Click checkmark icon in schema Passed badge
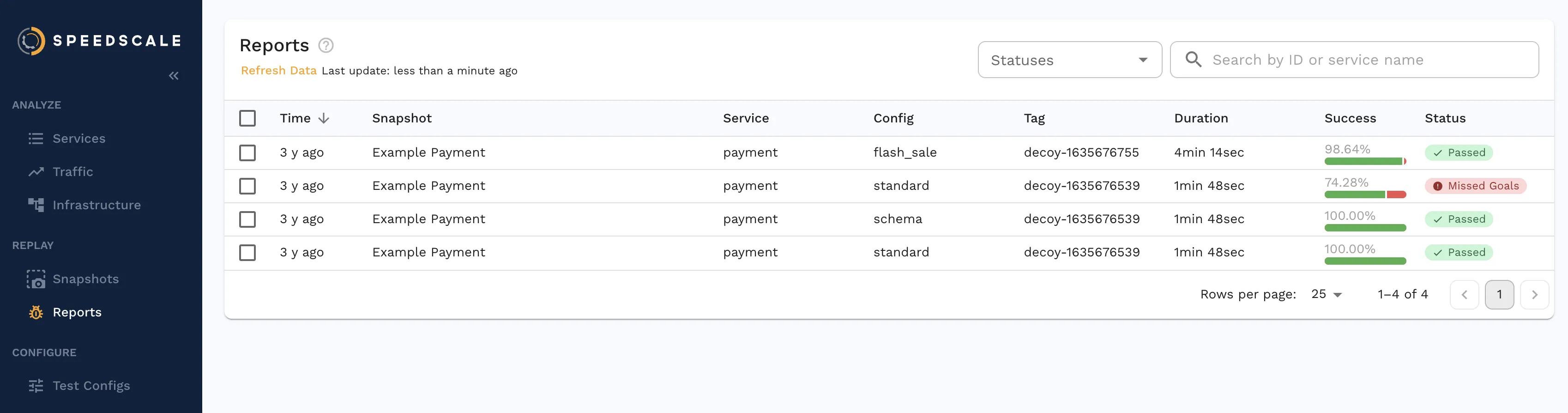1568x413 pixels. click(1437, 219)
